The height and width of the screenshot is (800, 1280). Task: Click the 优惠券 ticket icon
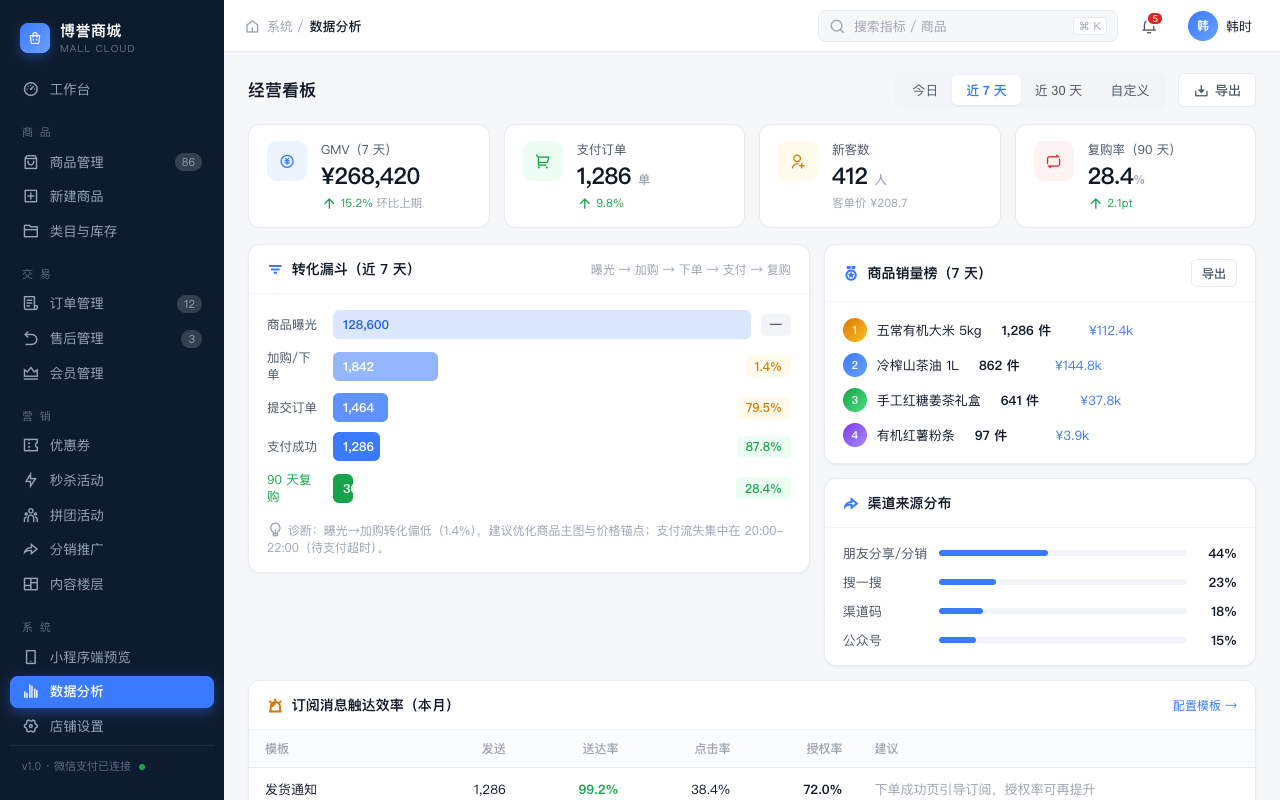click(x=31, y=445)
